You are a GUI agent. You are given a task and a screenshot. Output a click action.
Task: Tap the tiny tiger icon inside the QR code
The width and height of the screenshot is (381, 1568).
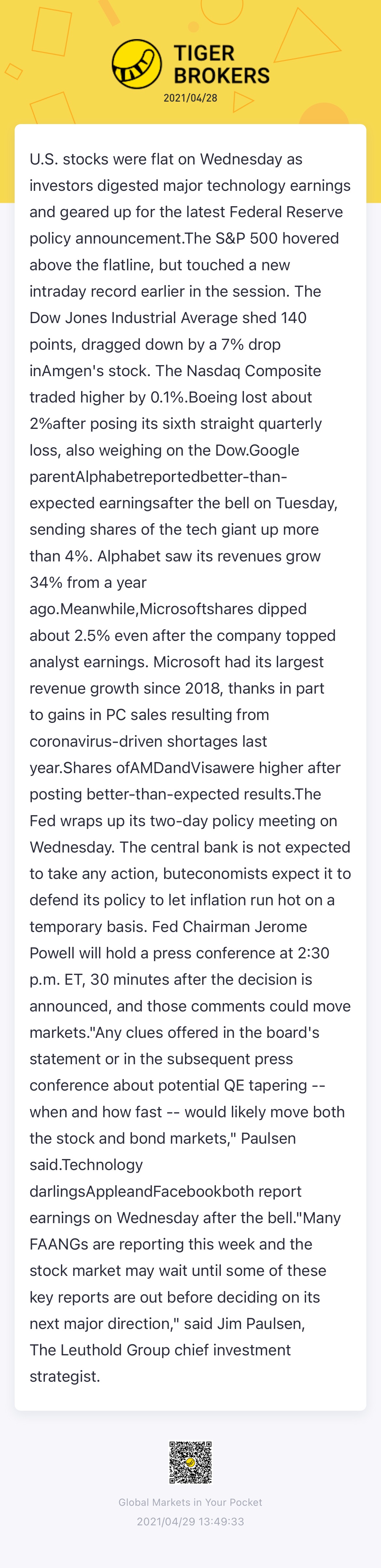[x=190, y=1462]
